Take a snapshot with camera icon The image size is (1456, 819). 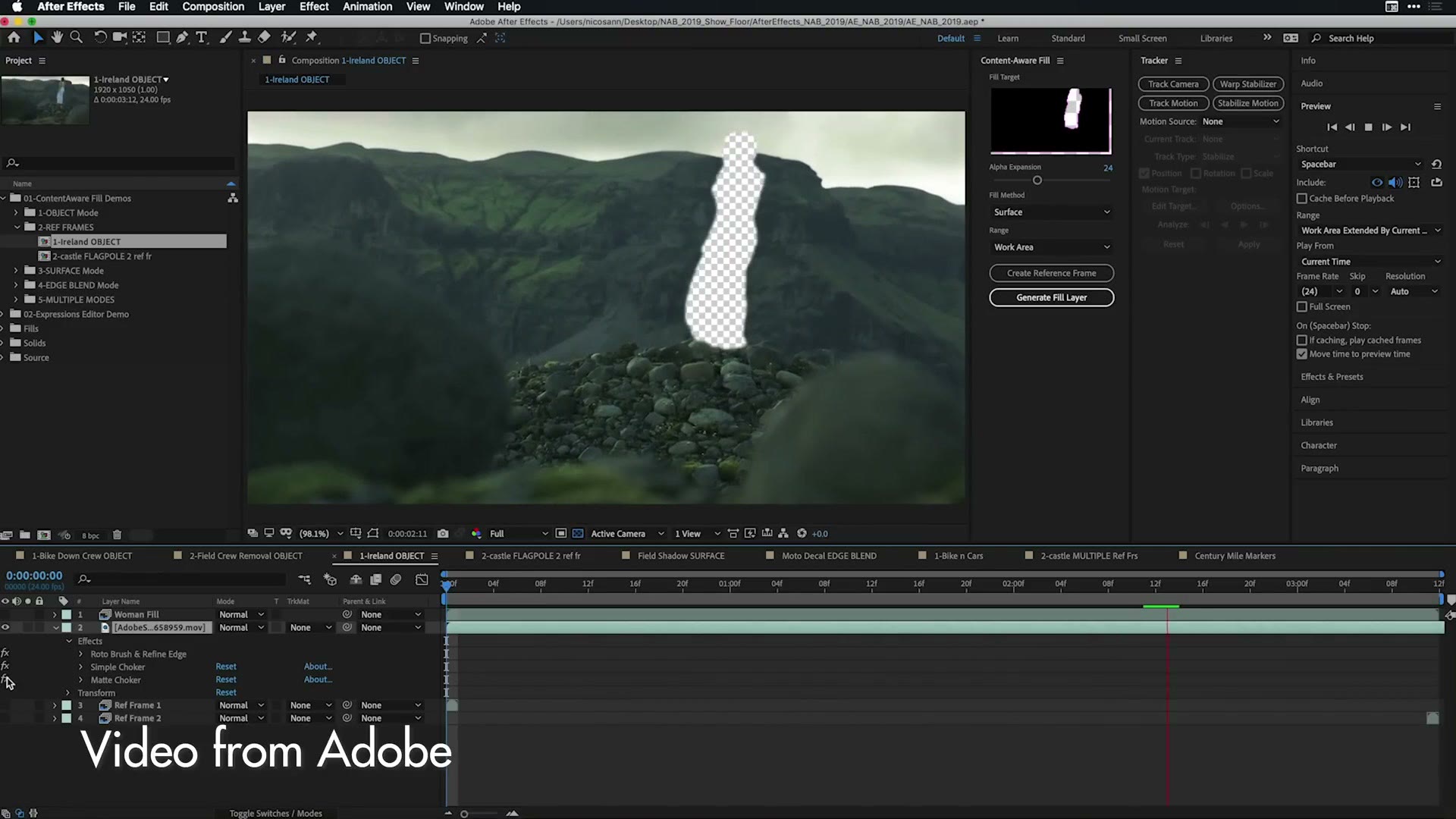[443, 533]
